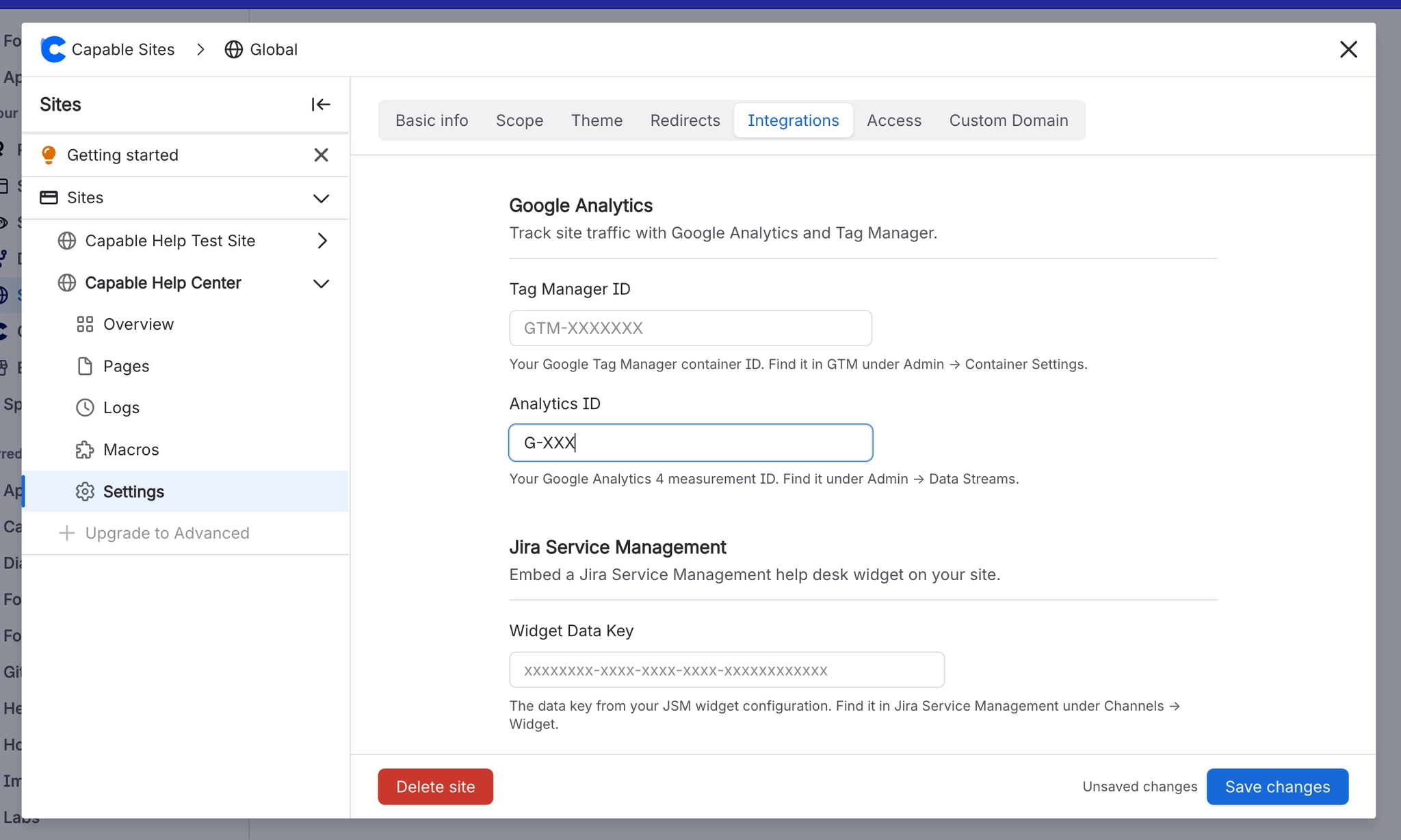Focus the Tag Manager ID field
Image resolution: width=1401 pixels, height=840 pixels.
point(691,328)
